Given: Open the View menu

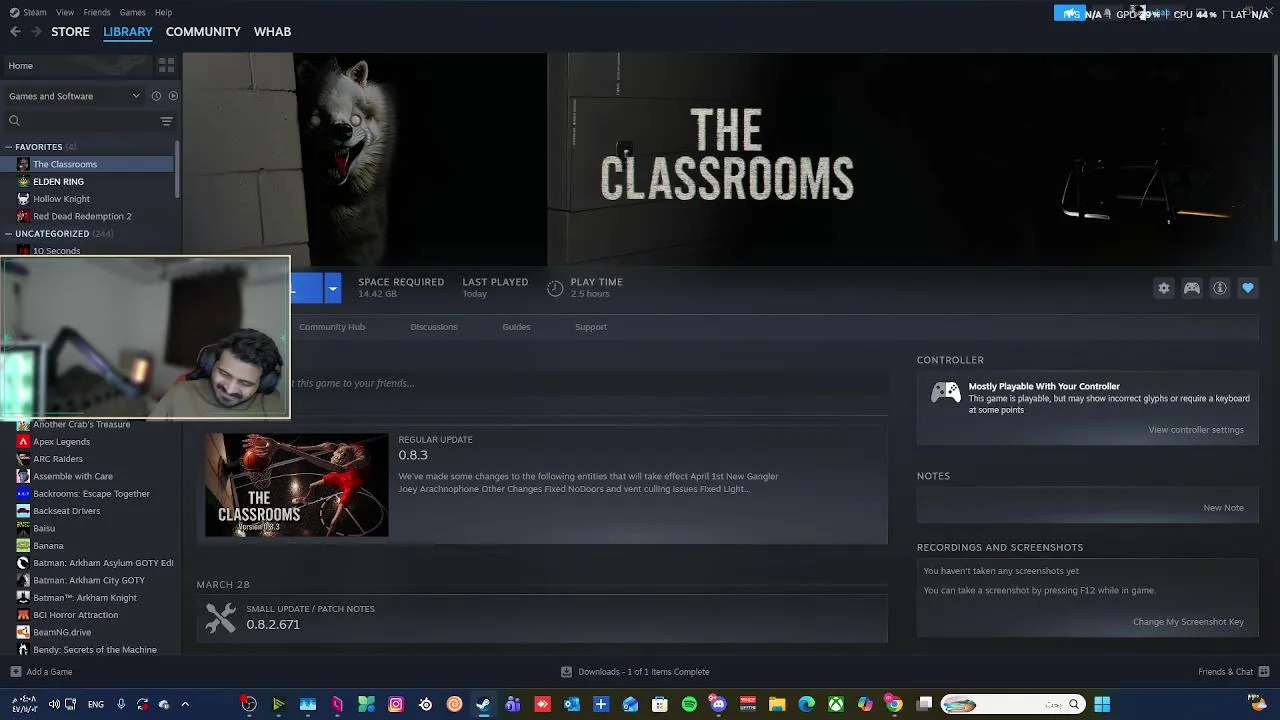Looking at the screenshot, I should [65, 12].
